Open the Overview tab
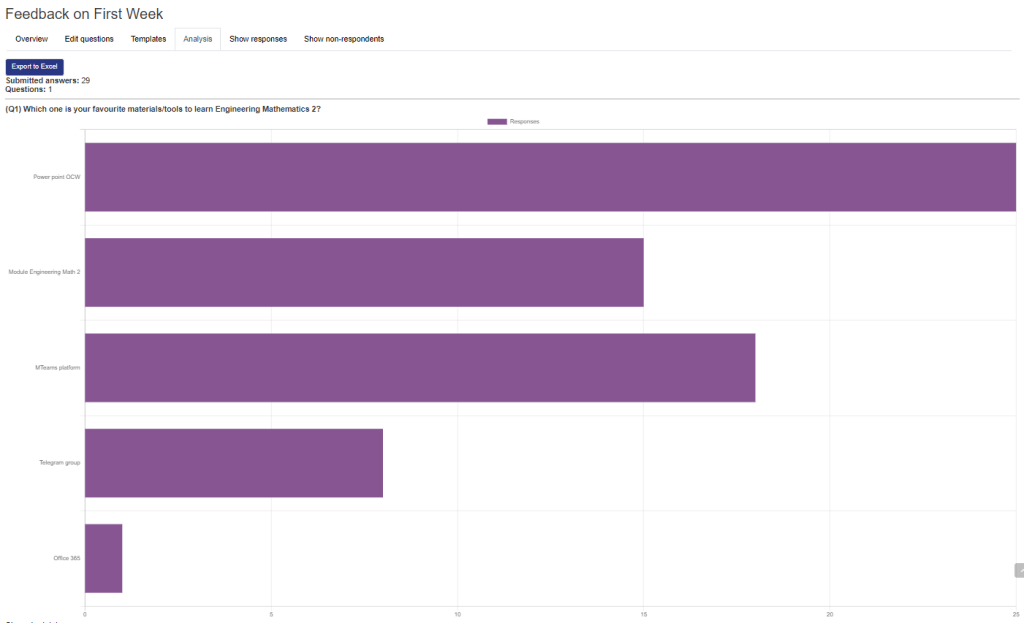This screenshot has height=623, width=1024. pos(32,39)
